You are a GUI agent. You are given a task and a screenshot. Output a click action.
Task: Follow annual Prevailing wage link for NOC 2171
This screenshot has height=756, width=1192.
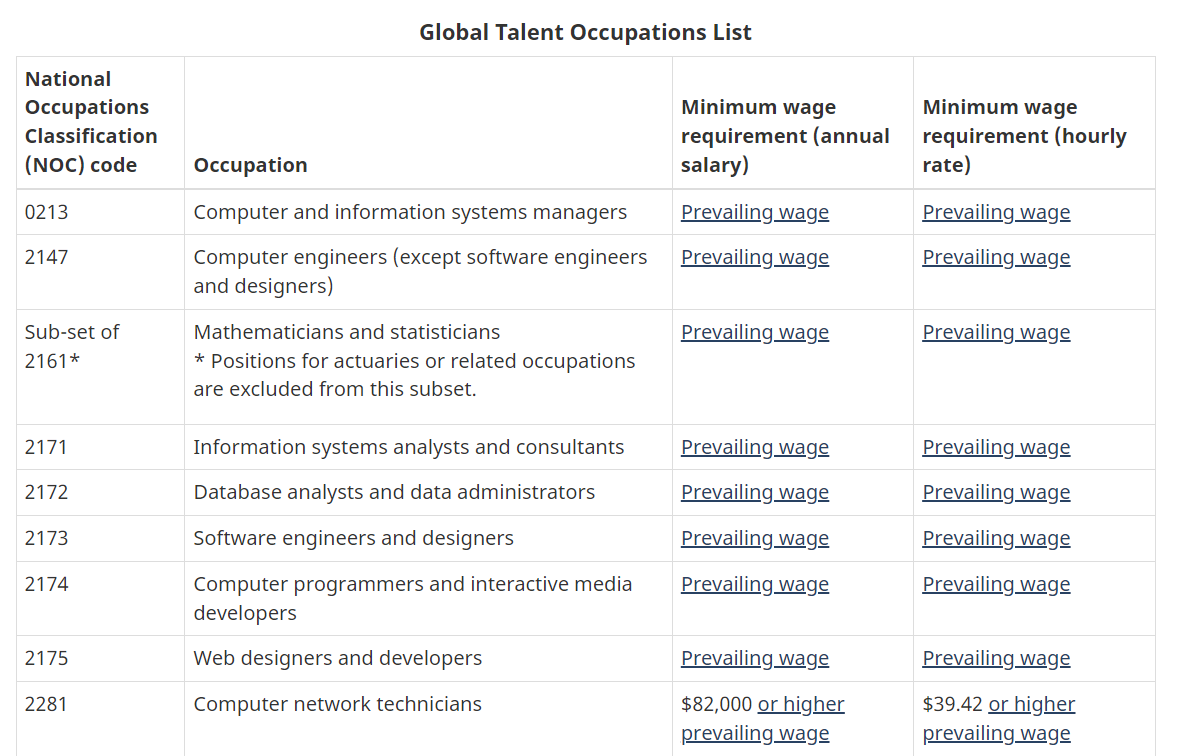754,447
